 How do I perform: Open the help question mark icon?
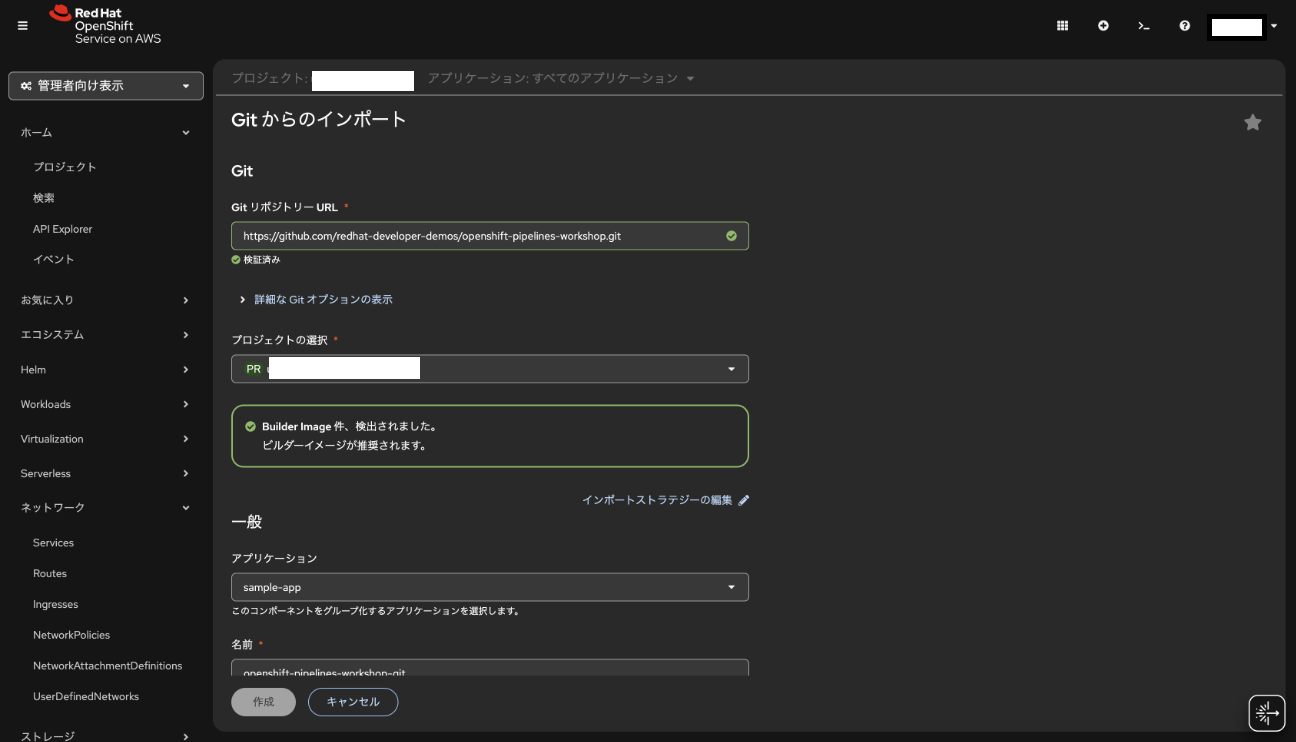[x=1184, y=26]
